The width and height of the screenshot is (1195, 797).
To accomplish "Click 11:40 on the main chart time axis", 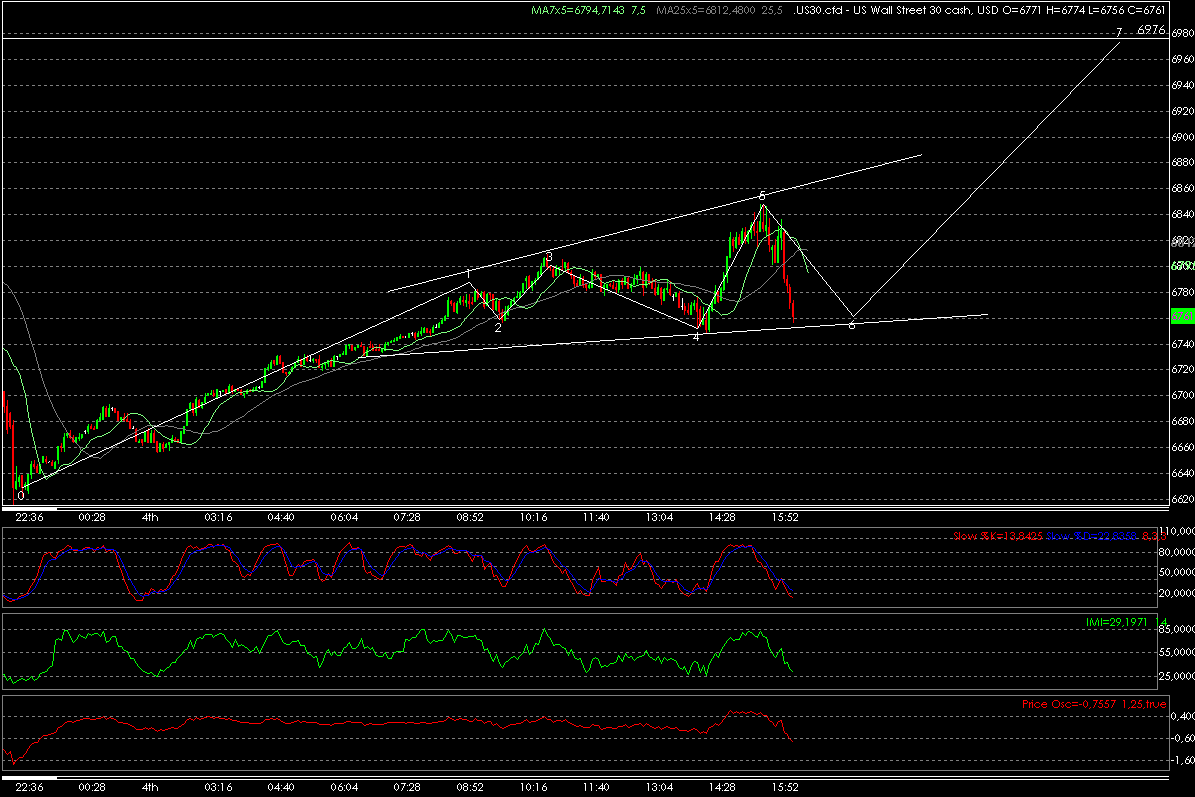I will [x=595, y=517].
